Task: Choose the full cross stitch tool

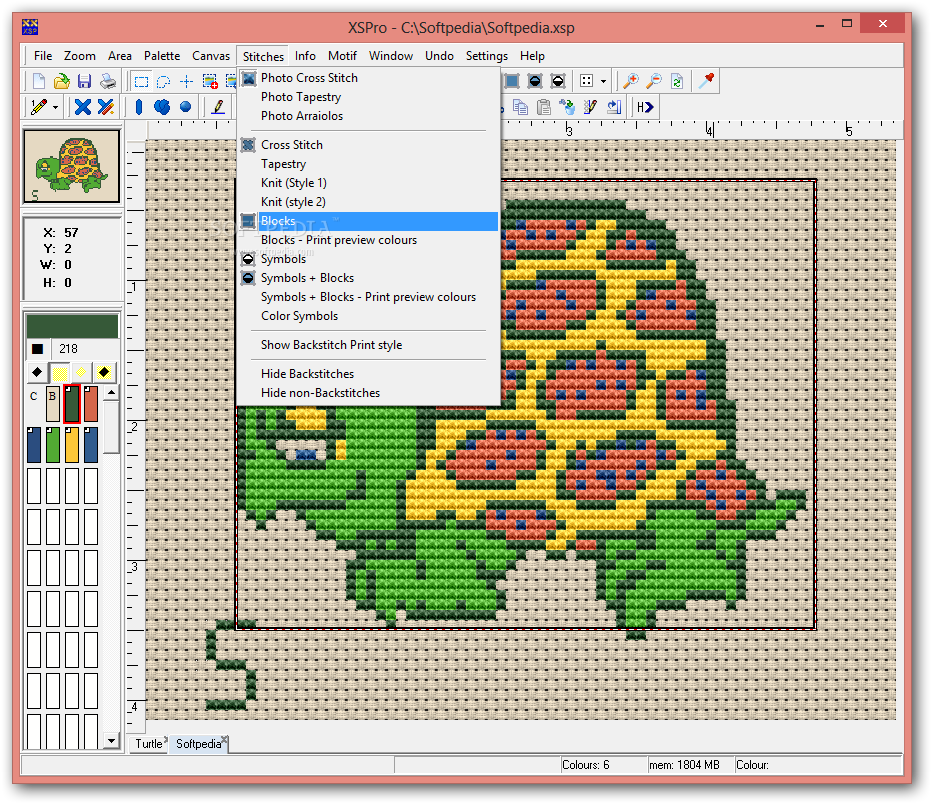Action: click(83, 107)
